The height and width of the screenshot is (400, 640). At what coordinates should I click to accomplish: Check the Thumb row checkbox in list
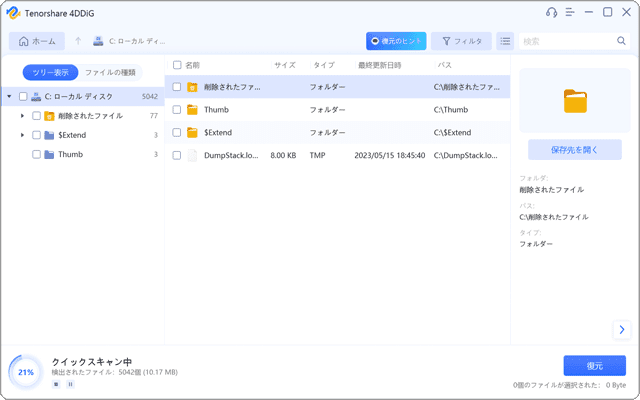click(x=177, y=110)
